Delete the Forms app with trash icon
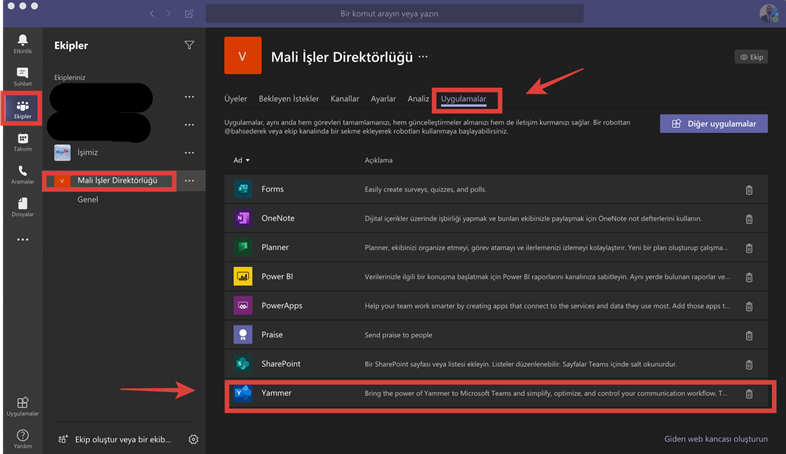The image size is (786, 454). (x=749, y=190)
